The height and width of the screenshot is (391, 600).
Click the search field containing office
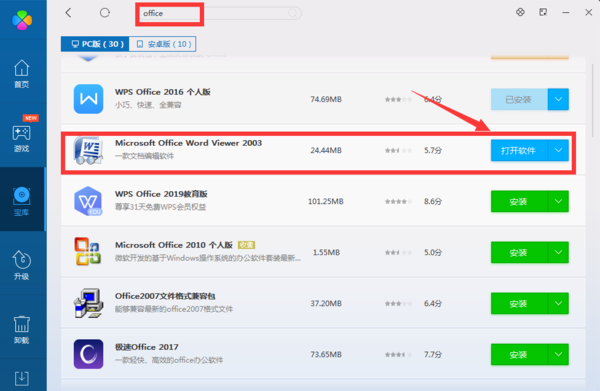click(x=218, y=13)
